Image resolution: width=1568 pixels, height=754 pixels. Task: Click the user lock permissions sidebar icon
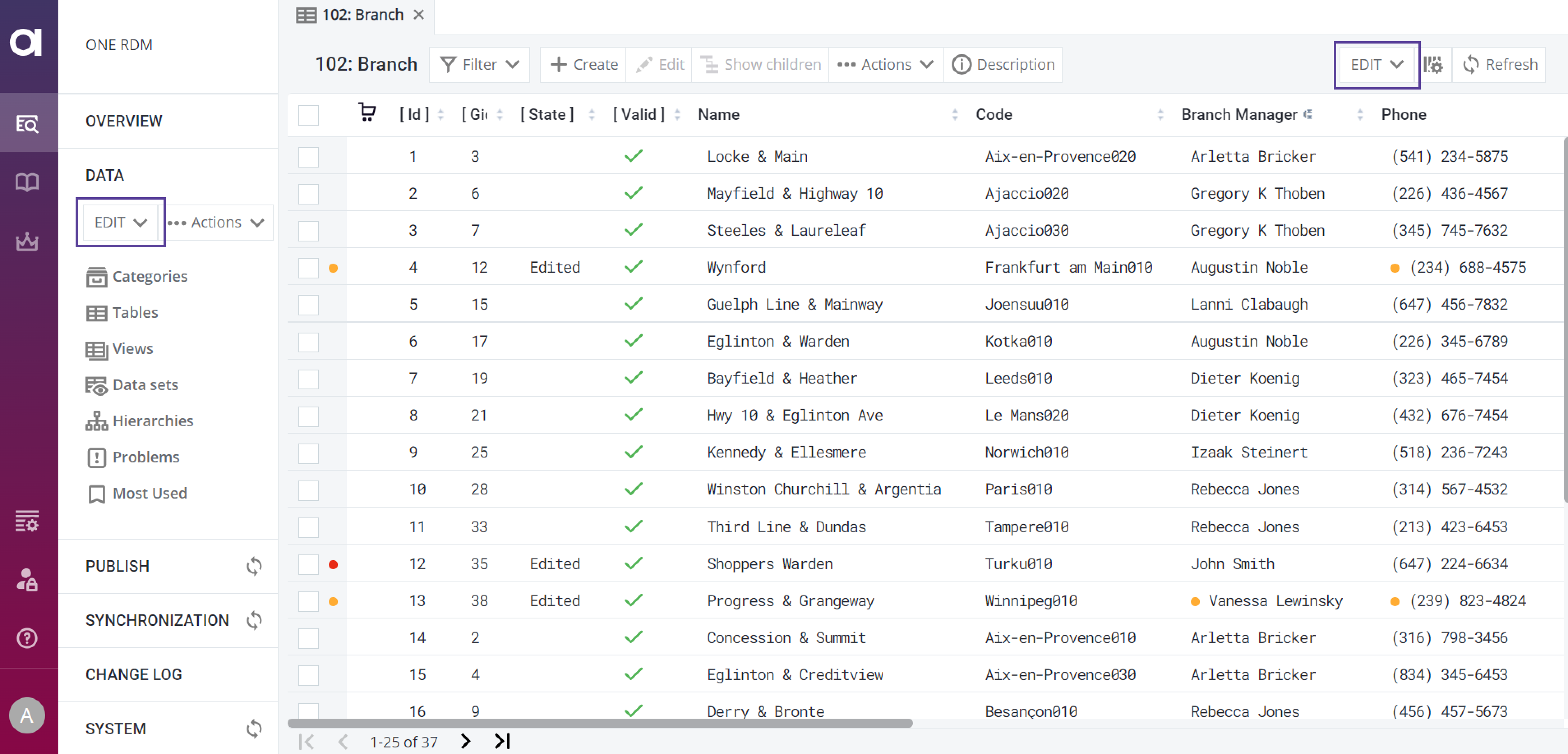tap(28, 579)
